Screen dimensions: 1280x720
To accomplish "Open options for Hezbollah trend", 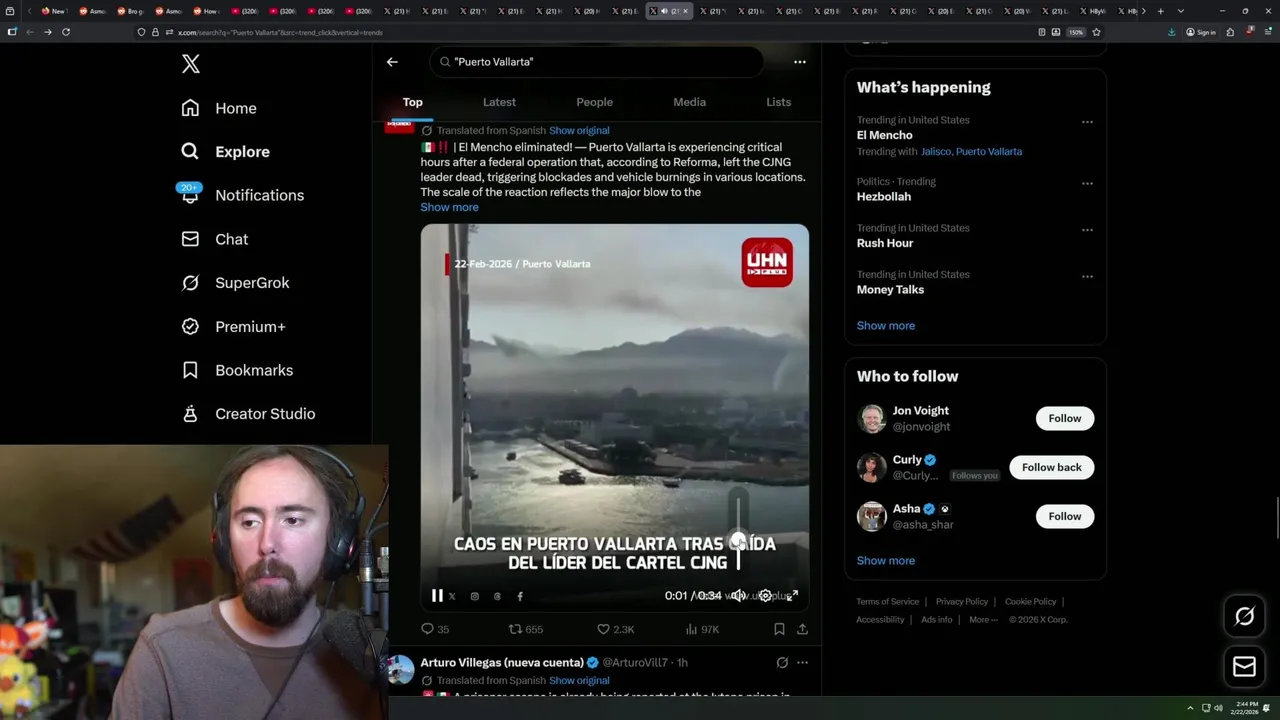I will pyautogui.click(x=1087, y=184).
